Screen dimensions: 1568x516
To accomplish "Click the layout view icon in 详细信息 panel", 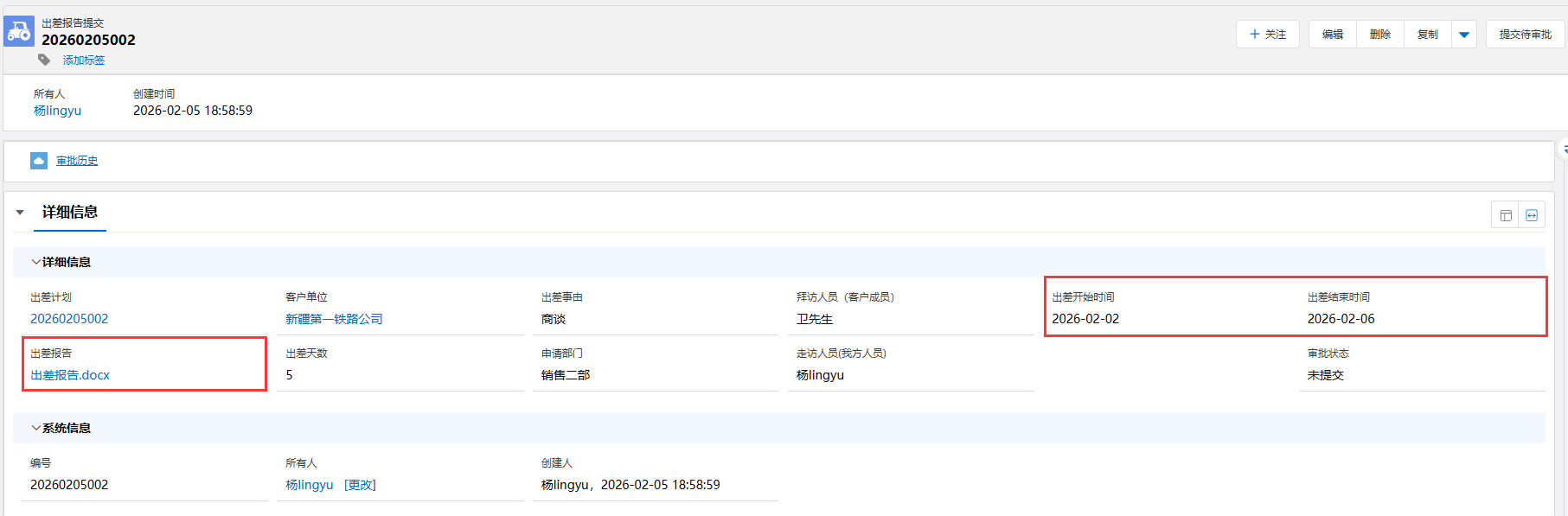I will tap(1506, 215).
